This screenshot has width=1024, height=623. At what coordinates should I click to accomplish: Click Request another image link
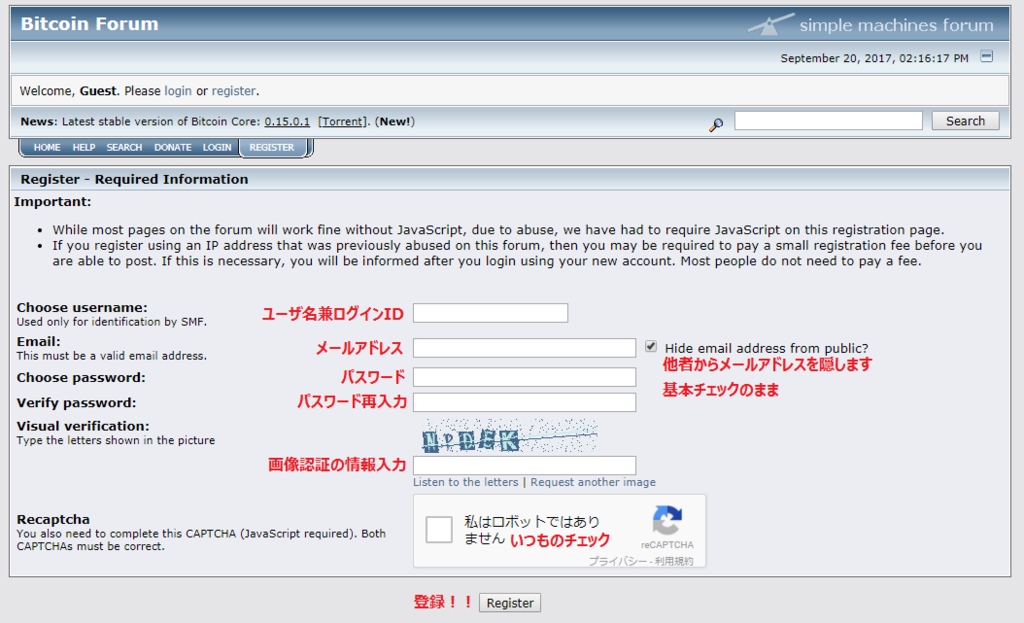[x=593, y=482]
